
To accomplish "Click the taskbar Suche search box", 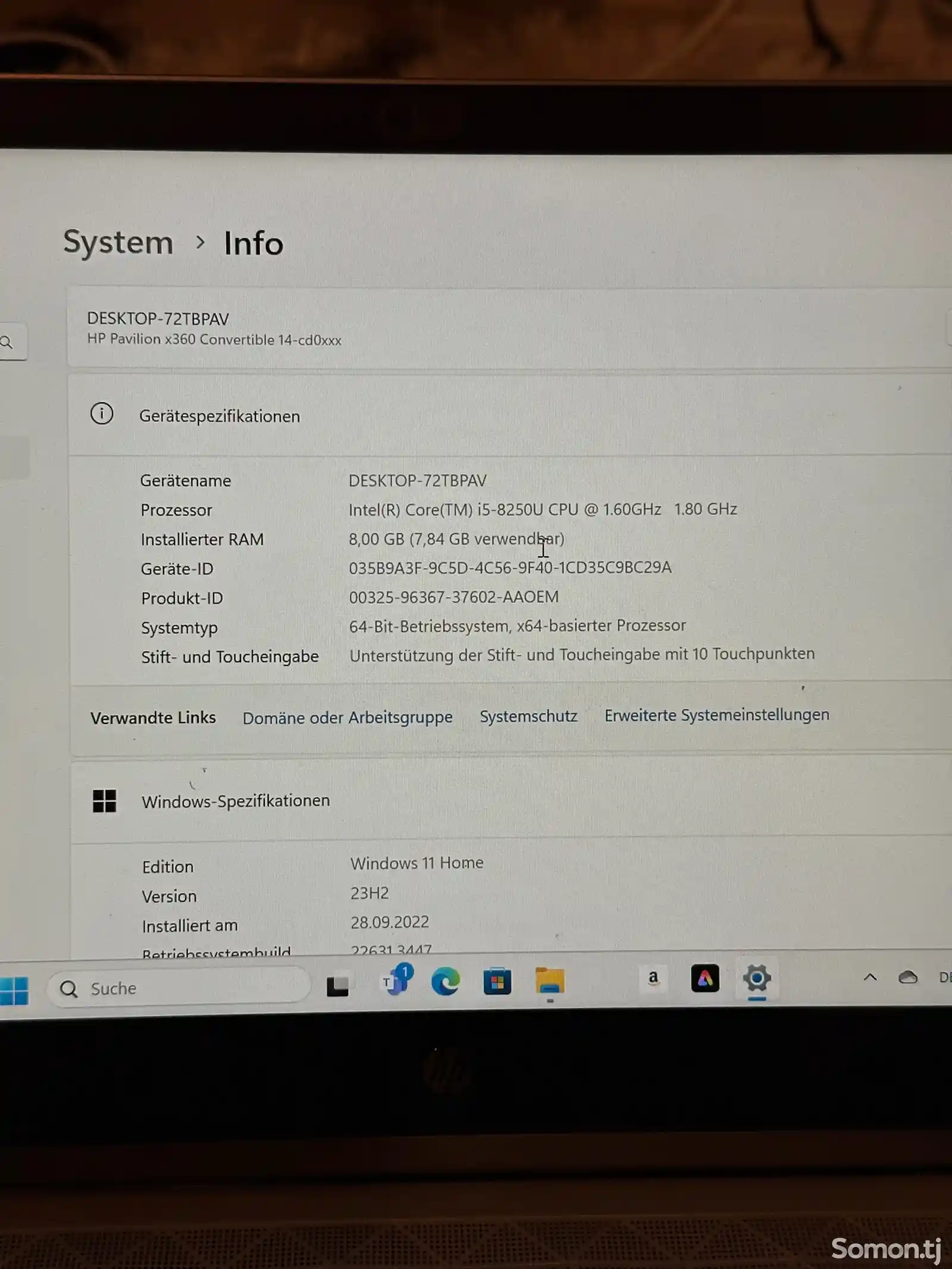I will click(179, 988).
